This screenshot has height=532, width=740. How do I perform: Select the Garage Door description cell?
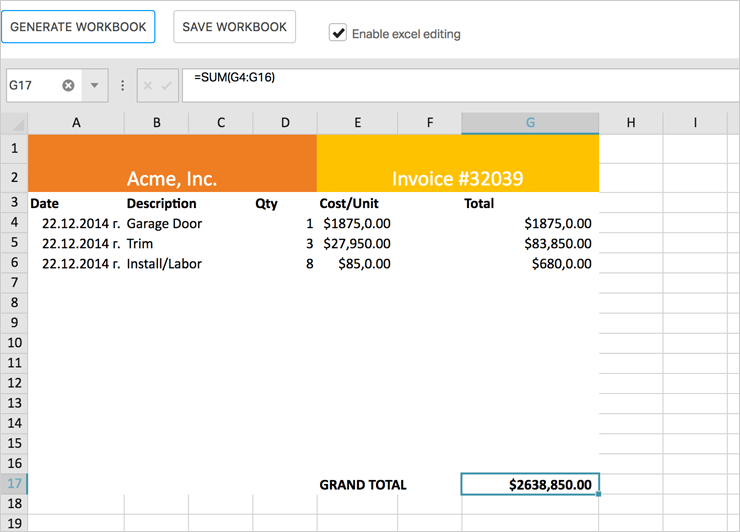164,223
